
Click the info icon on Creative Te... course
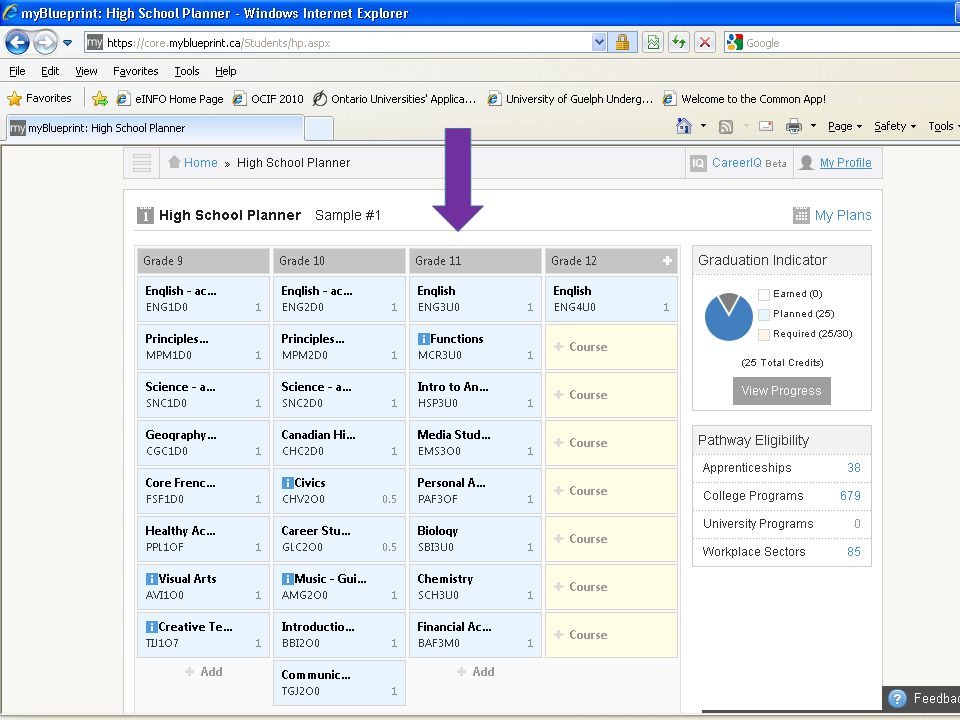point(151,627)
